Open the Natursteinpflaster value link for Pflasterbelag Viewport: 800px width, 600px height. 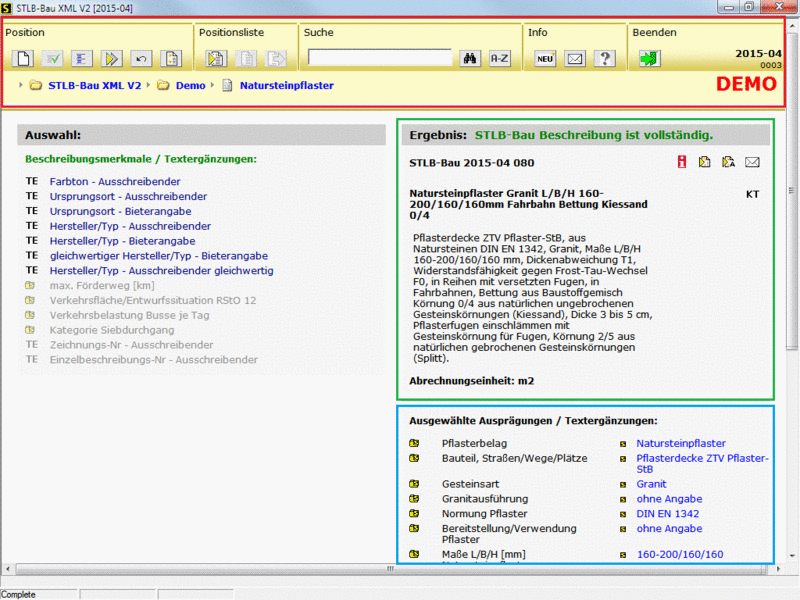pyautogui.click(x=681, y=443)
